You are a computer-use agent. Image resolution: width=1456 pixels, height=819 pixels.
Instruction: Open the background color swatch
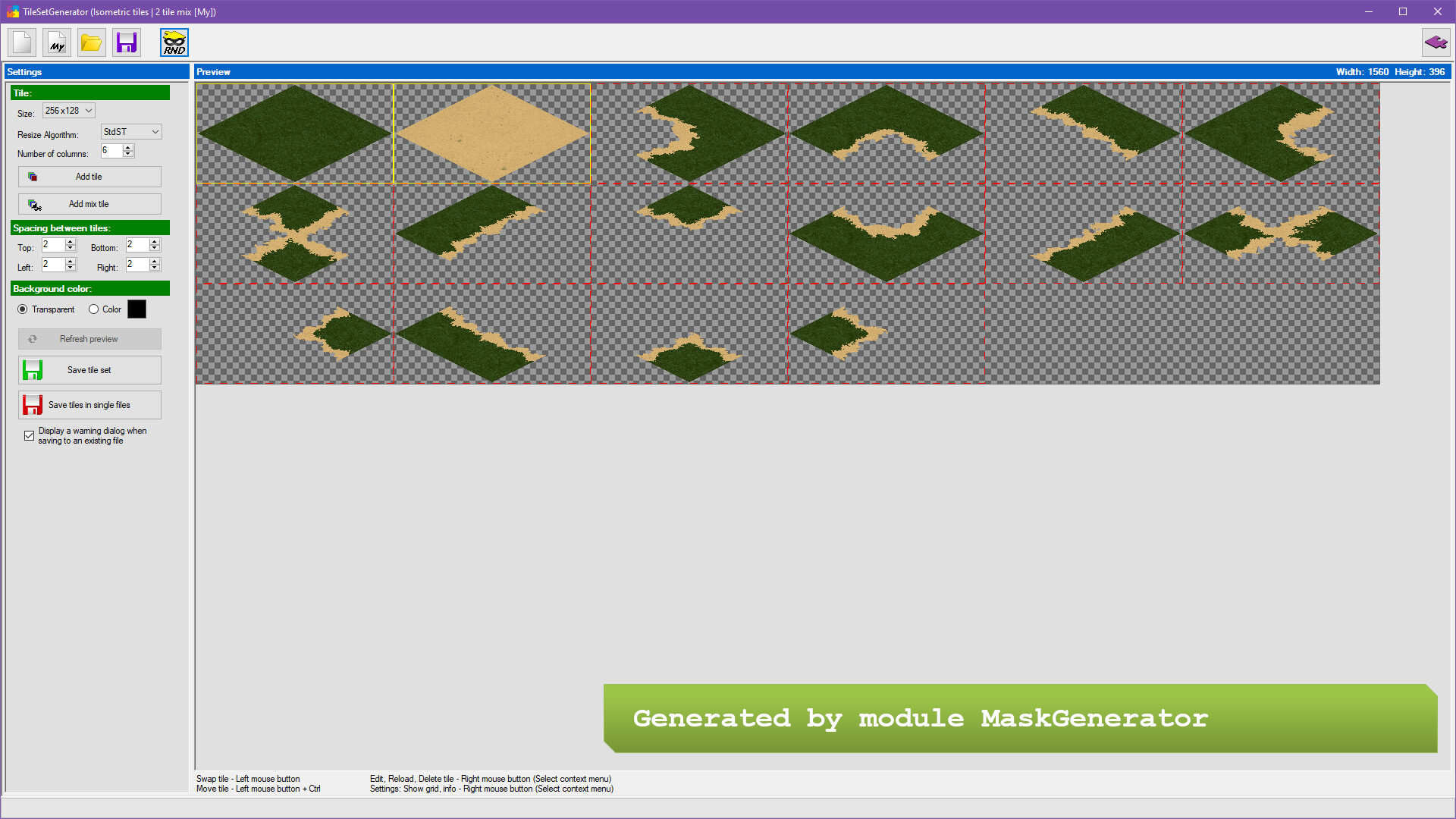click(137, 309)
